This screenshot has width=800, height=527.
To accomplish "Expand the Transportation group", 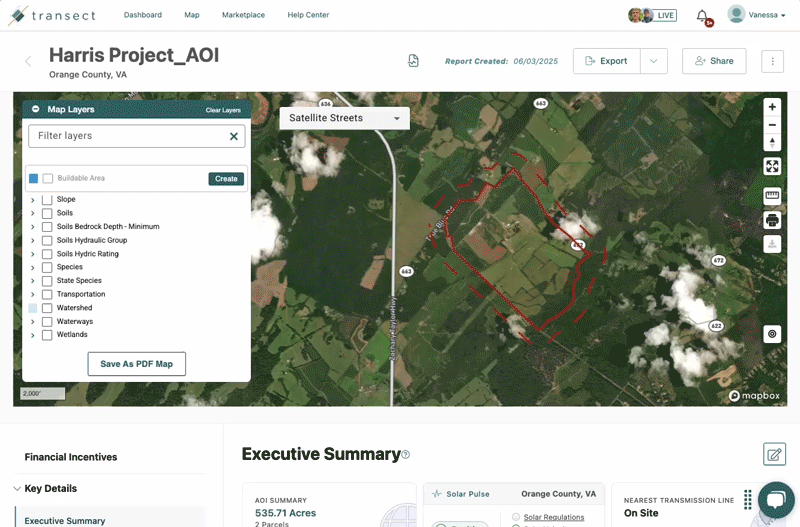I will 33,295.
